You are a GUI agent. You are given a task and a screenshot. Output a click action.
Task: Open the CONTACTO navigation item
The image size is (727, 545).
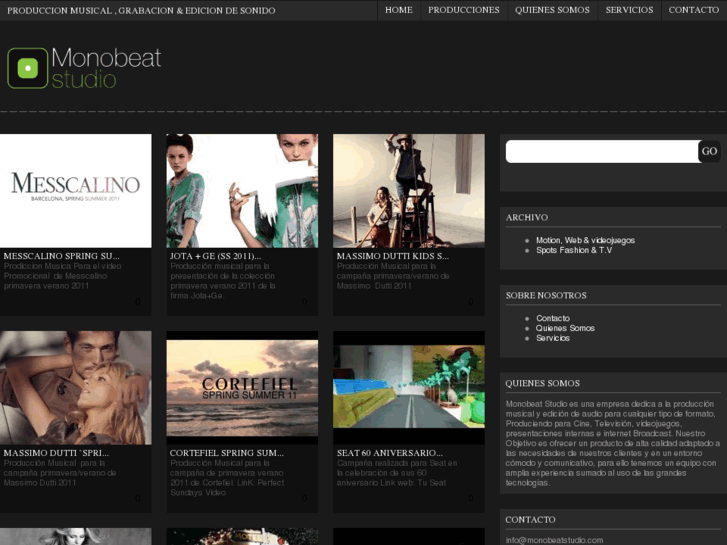coord(694,10)
